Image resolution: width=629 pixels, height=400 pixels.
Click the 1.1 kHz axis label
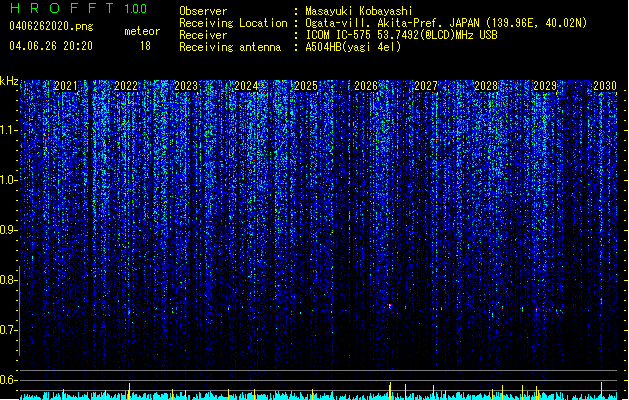pyautogui.click(x=8, y=130)
